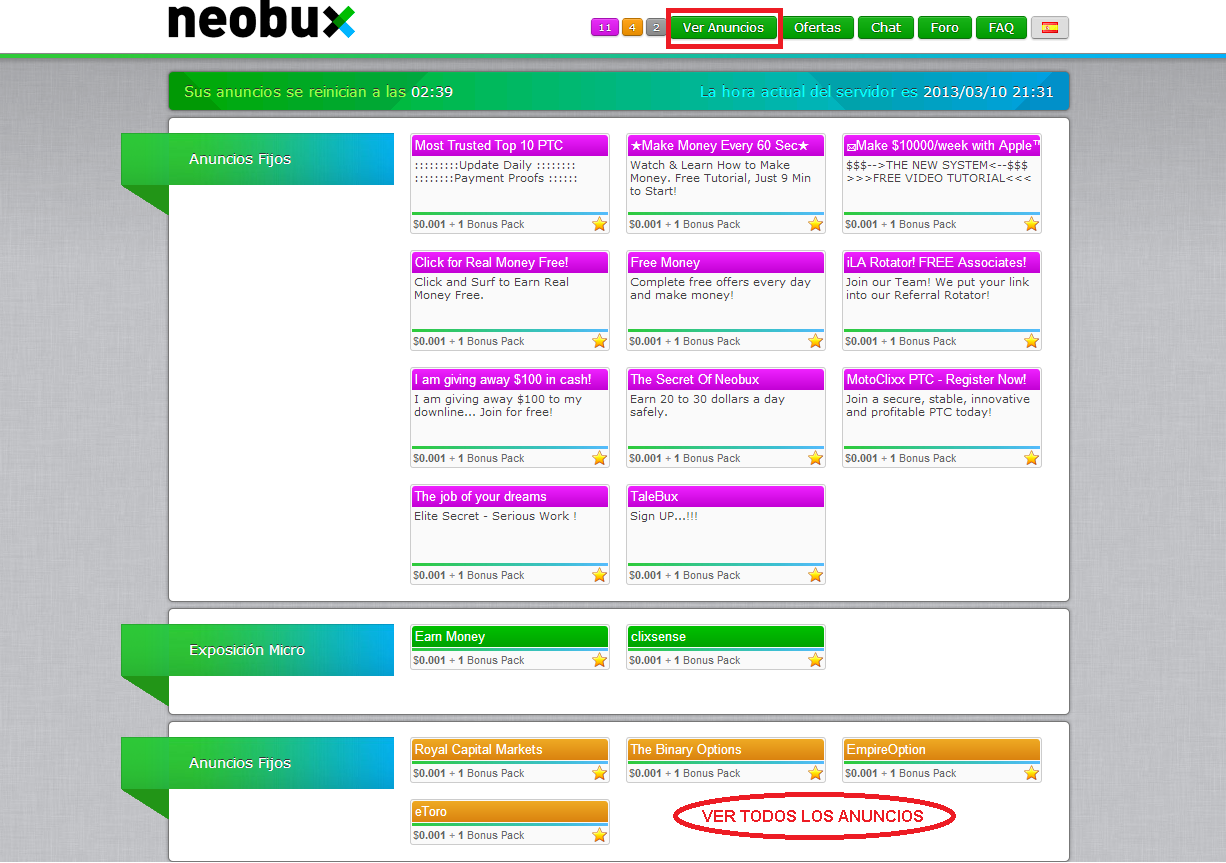1226x863 pixels.
Task: Click star on Click for Real Money Free ad
Action: pyautogui.click(x=599, y=341)
